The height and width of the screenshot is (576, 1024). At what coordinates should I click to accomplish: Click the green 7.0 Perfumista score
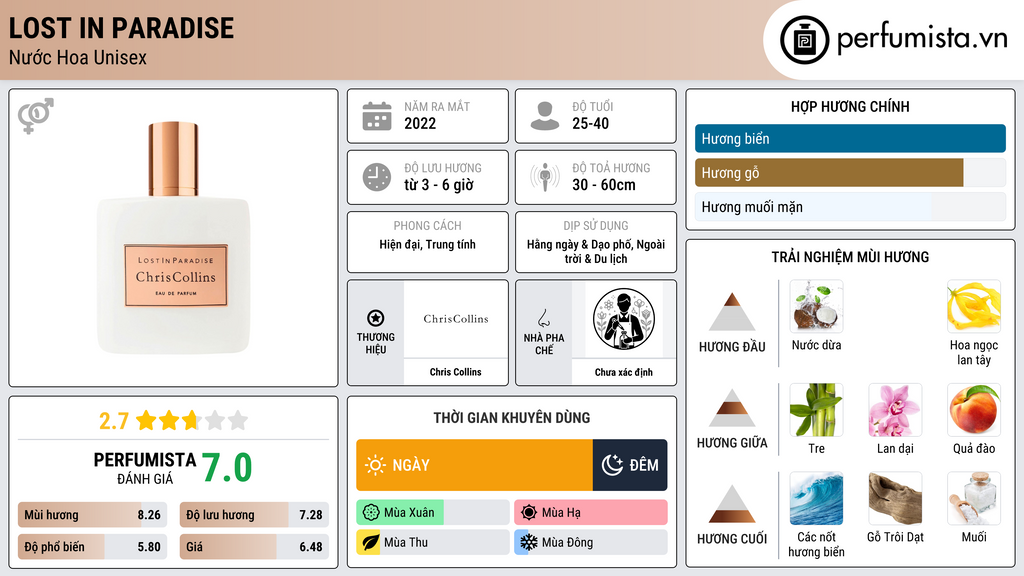(227, 468)
